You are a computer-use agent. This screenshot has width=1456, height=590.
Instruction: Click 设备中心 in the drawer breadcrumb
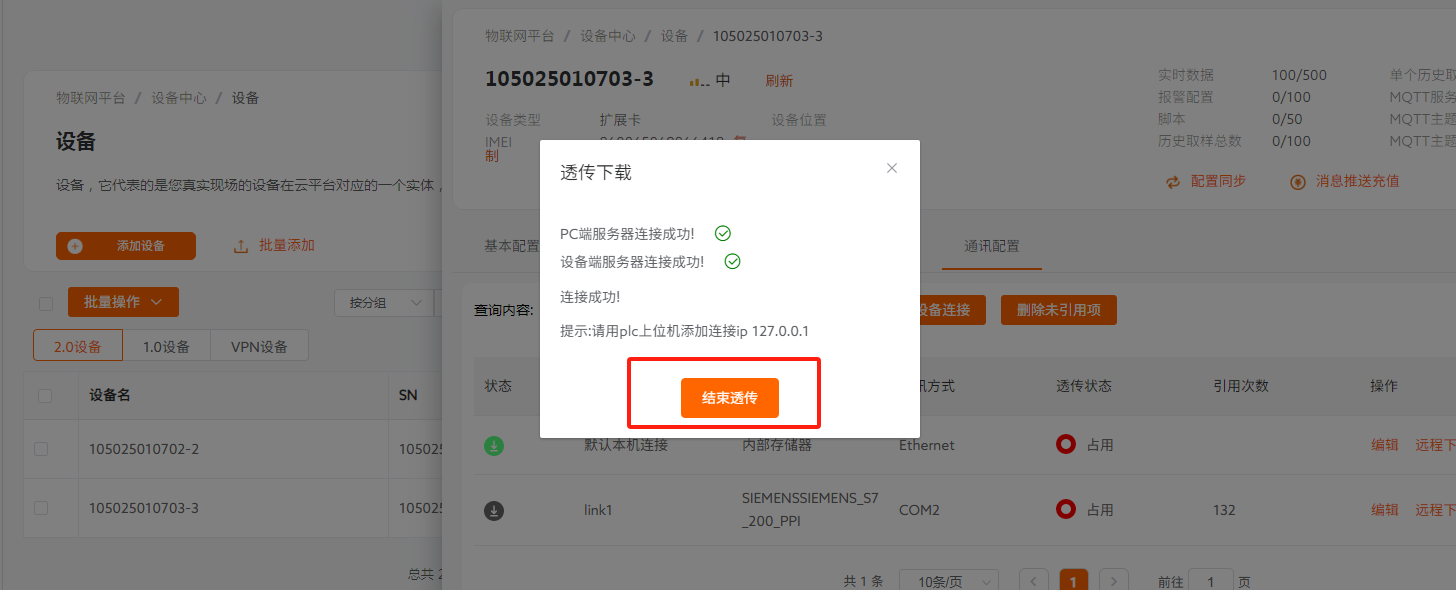point(607,36)
